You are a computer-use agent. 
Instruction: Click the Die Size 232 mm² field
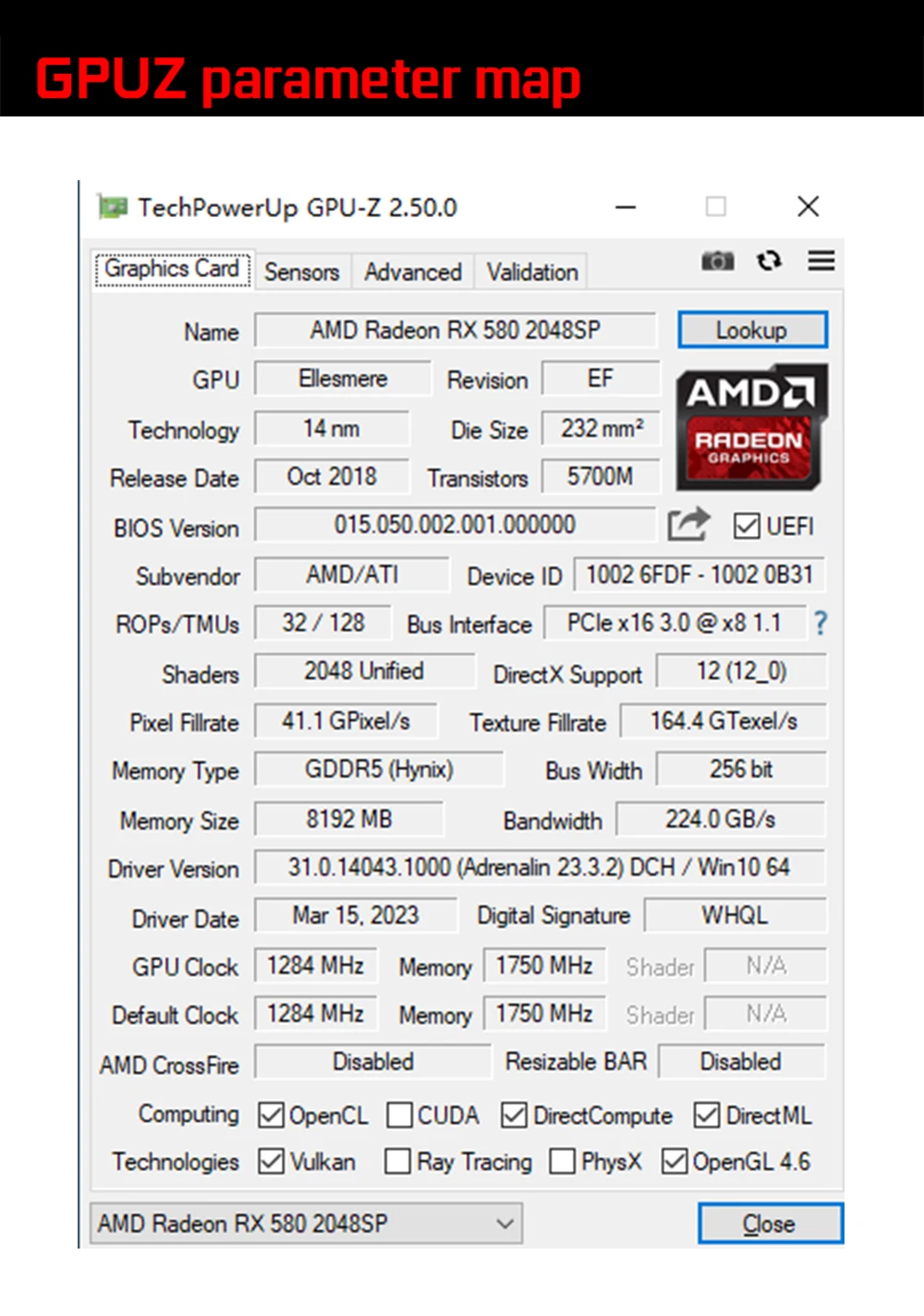[602, 429]
